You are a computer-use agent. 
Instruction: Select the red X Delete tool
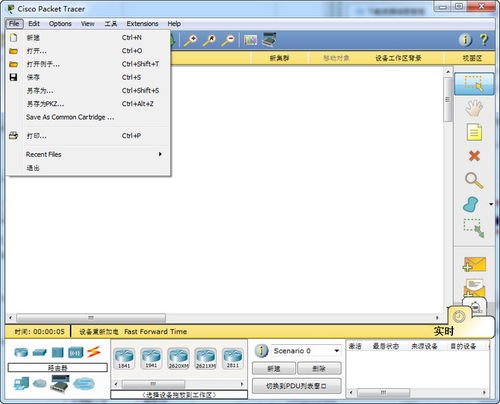(x=474, y=156)
